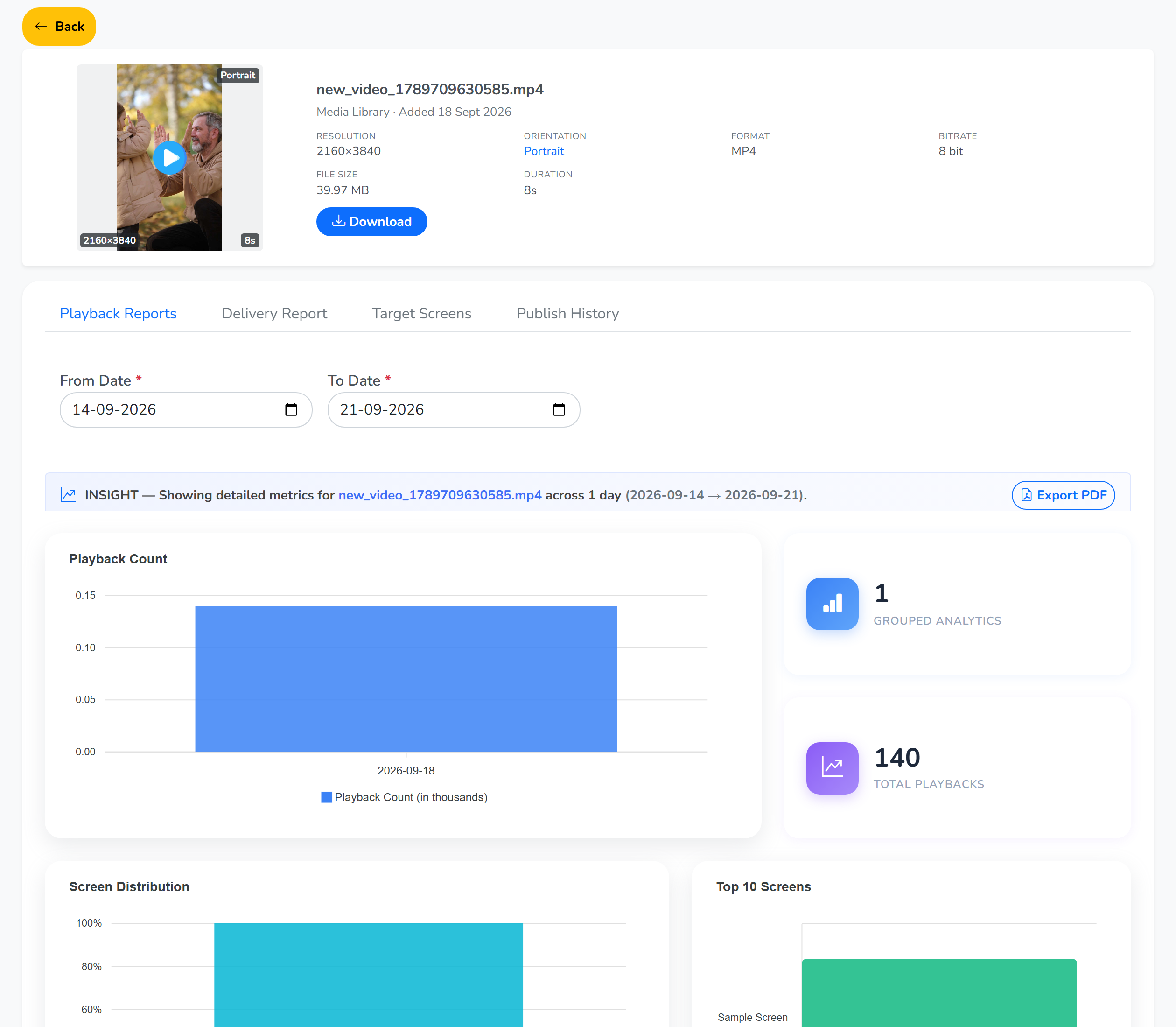Click the Sample Screen label
Screen dimensions: 1176x1027
point(752,1017)
